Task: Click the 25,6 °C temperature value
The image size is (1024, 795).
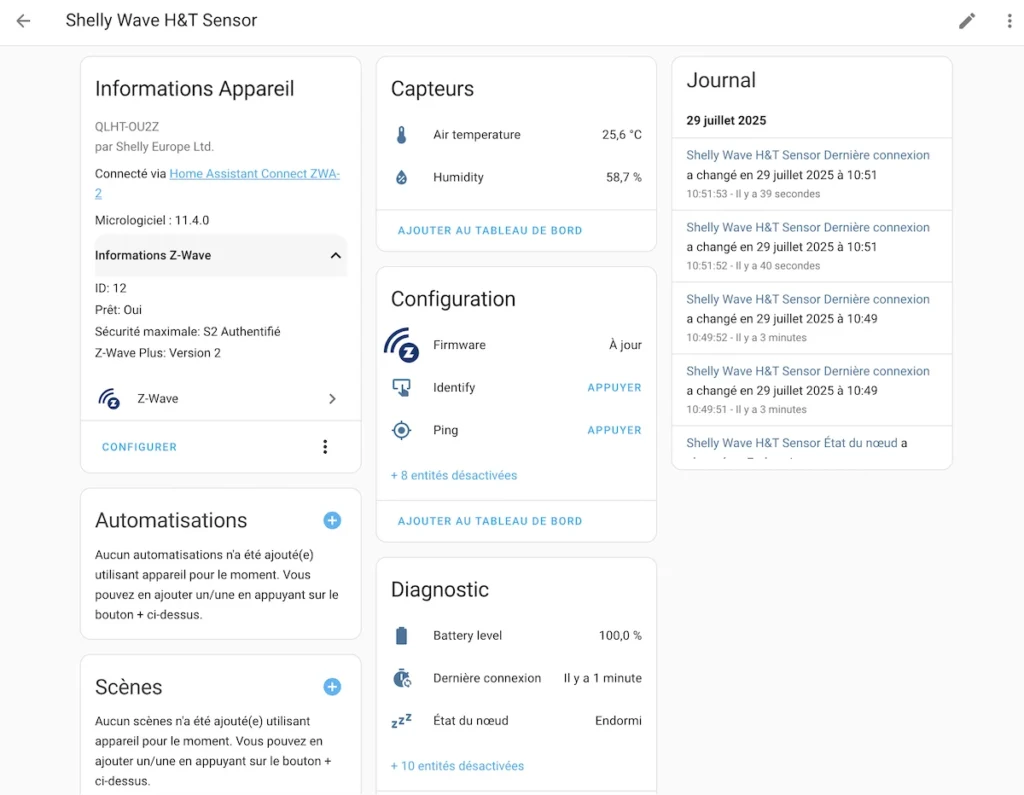Action: pyautogui.click(x=622, y=135)
